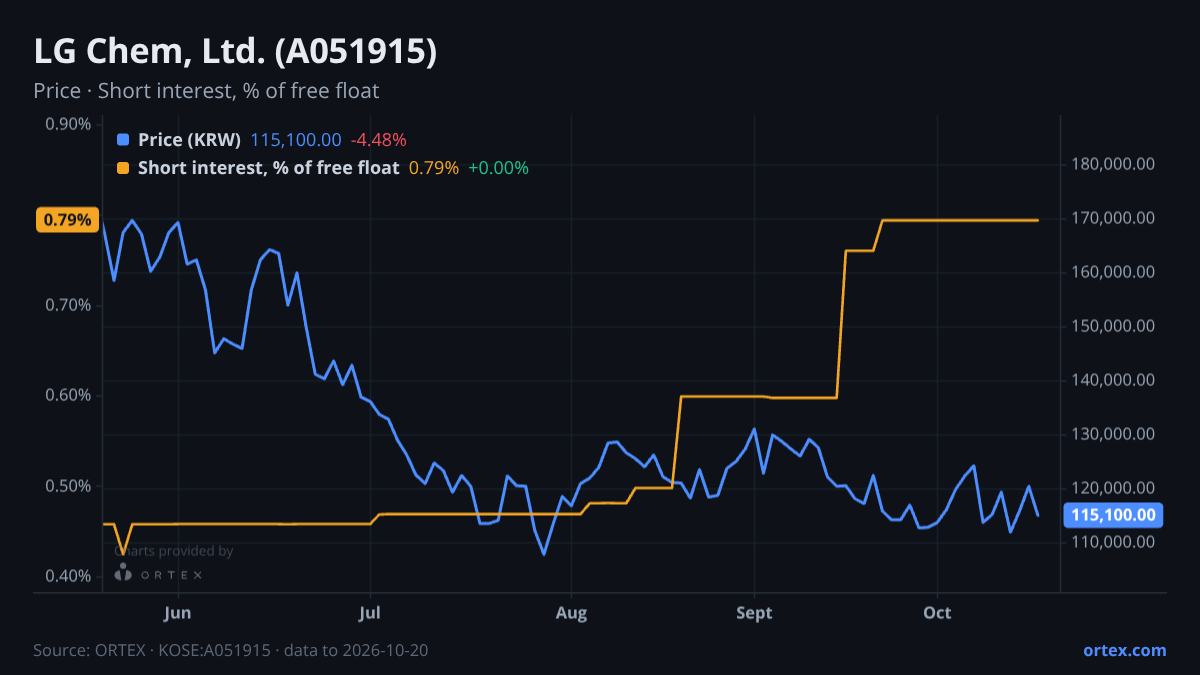This screenshot has height=675, width=1200.
Task: Select the Price (KRW) legend label
Action: click(189, 140)
